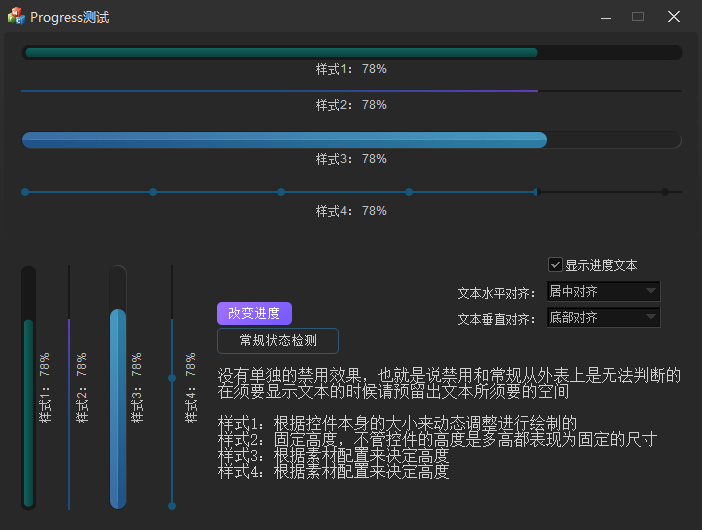Click the 样式2 description about 固定高度
702x530 pixels.
437,439
